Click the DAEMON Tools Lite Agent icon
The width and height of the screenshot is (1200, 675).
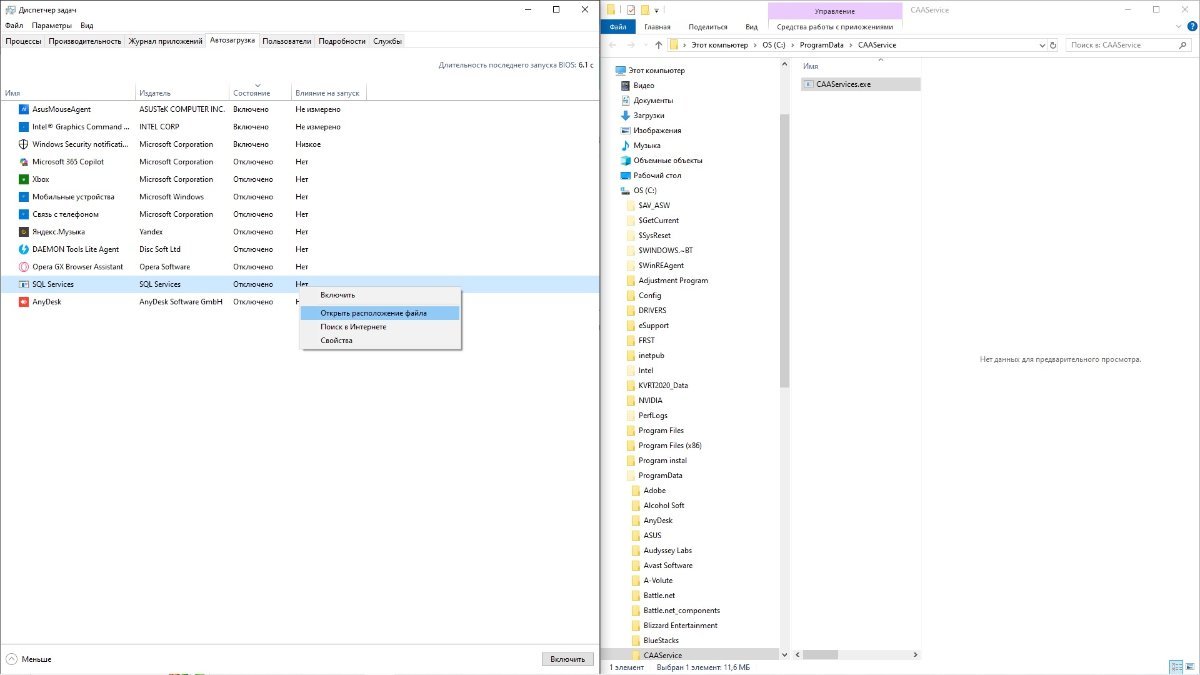click(x=23, y=249)
